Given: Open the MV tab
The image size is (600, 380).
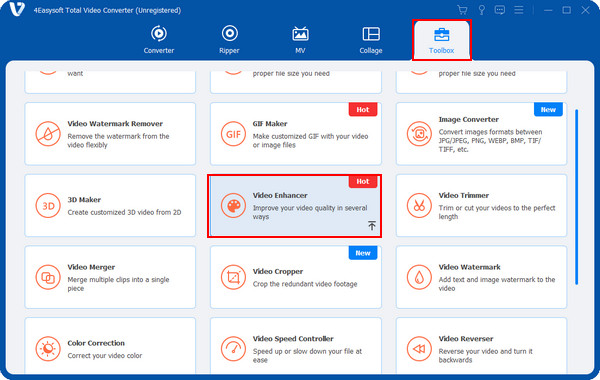Looking at the screenshot, I should point(300,40).
